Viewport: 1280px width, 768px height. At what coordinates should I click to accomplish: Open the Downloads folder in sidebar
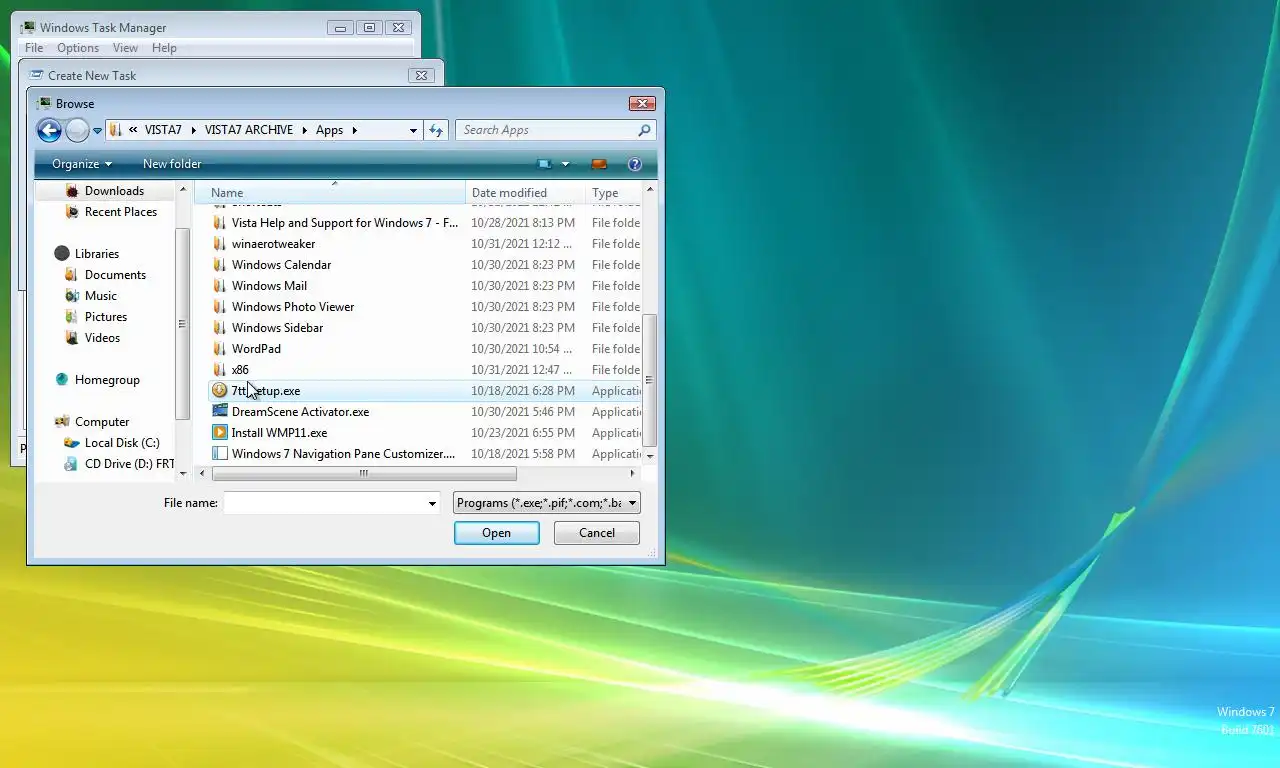point(114,191)
